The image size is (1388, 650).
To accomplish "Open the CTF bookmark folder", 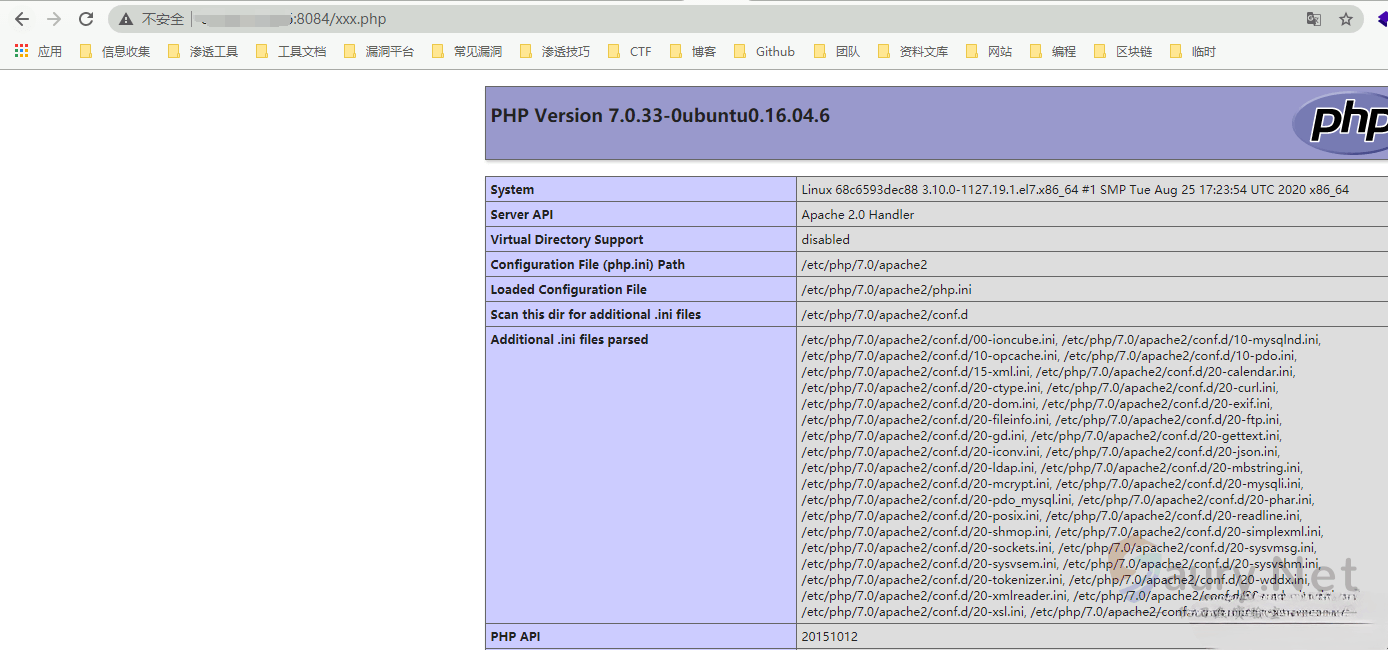I will pos(630,51).
